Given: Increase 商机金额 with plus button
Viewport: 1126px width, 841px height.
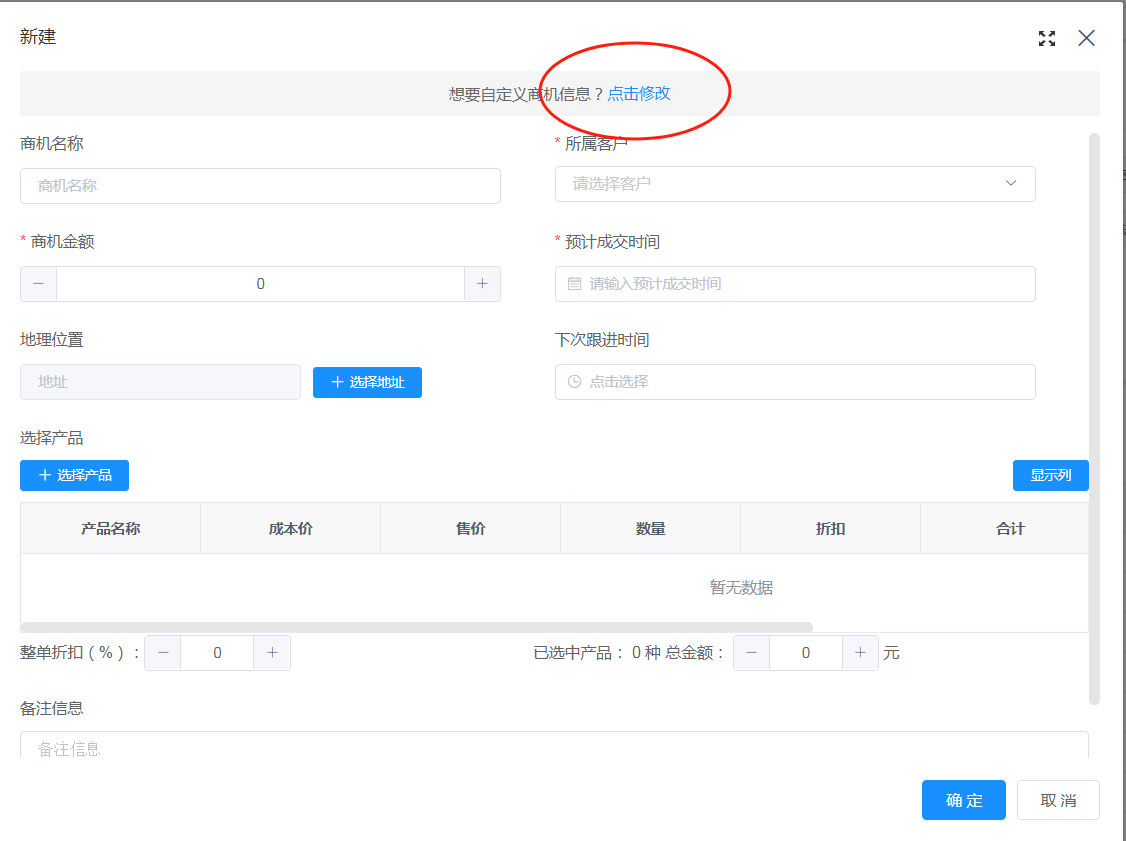Looking at the screenshot, I should pyautogui.click(x=482, y=284).
